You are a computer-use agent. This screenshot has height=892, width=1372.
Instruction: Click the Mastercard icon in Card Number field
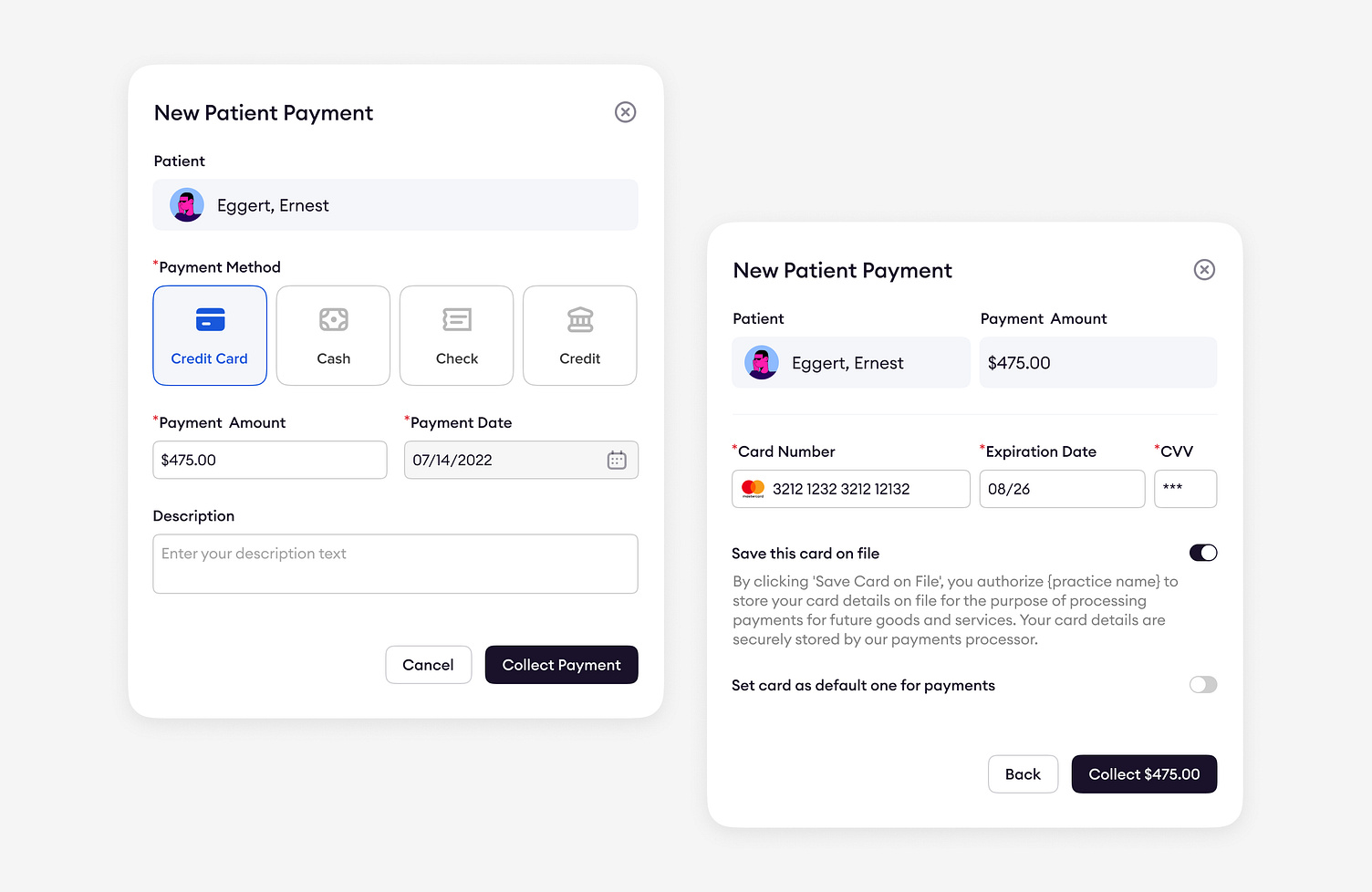click(x=754, y=489)
